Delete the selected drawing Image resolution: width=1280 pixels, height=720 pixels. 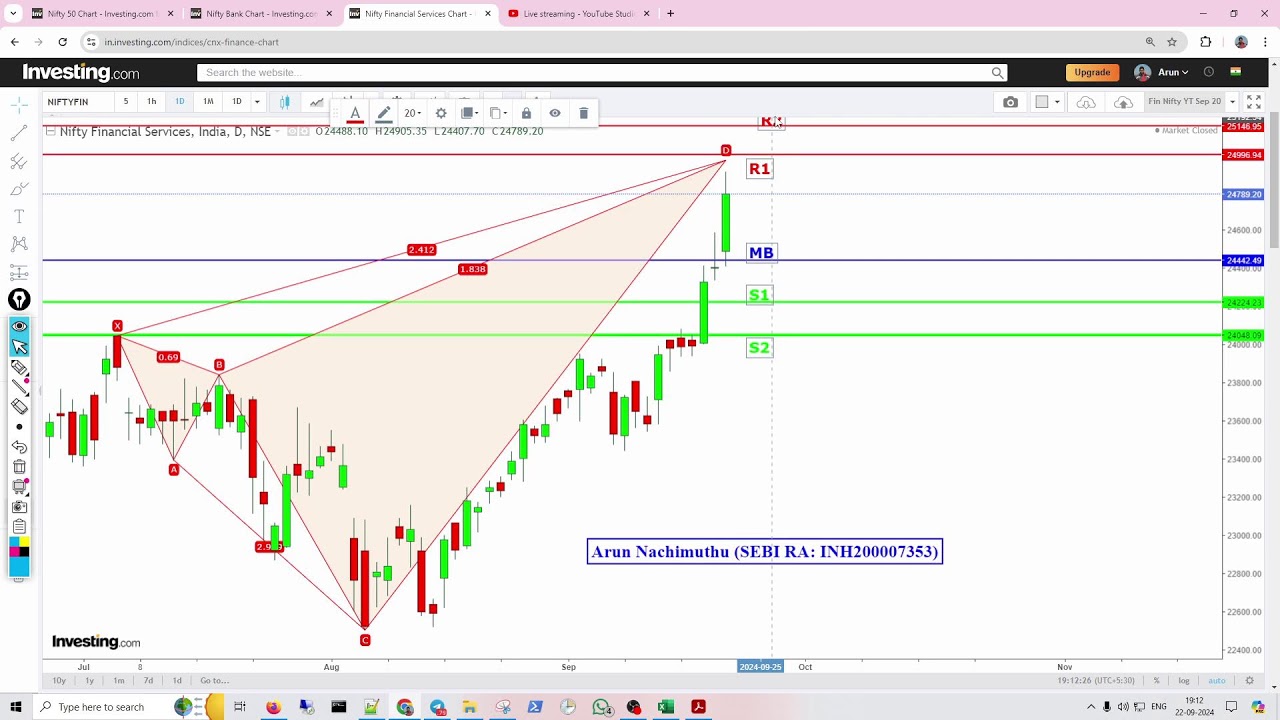(x=584, y=114)
